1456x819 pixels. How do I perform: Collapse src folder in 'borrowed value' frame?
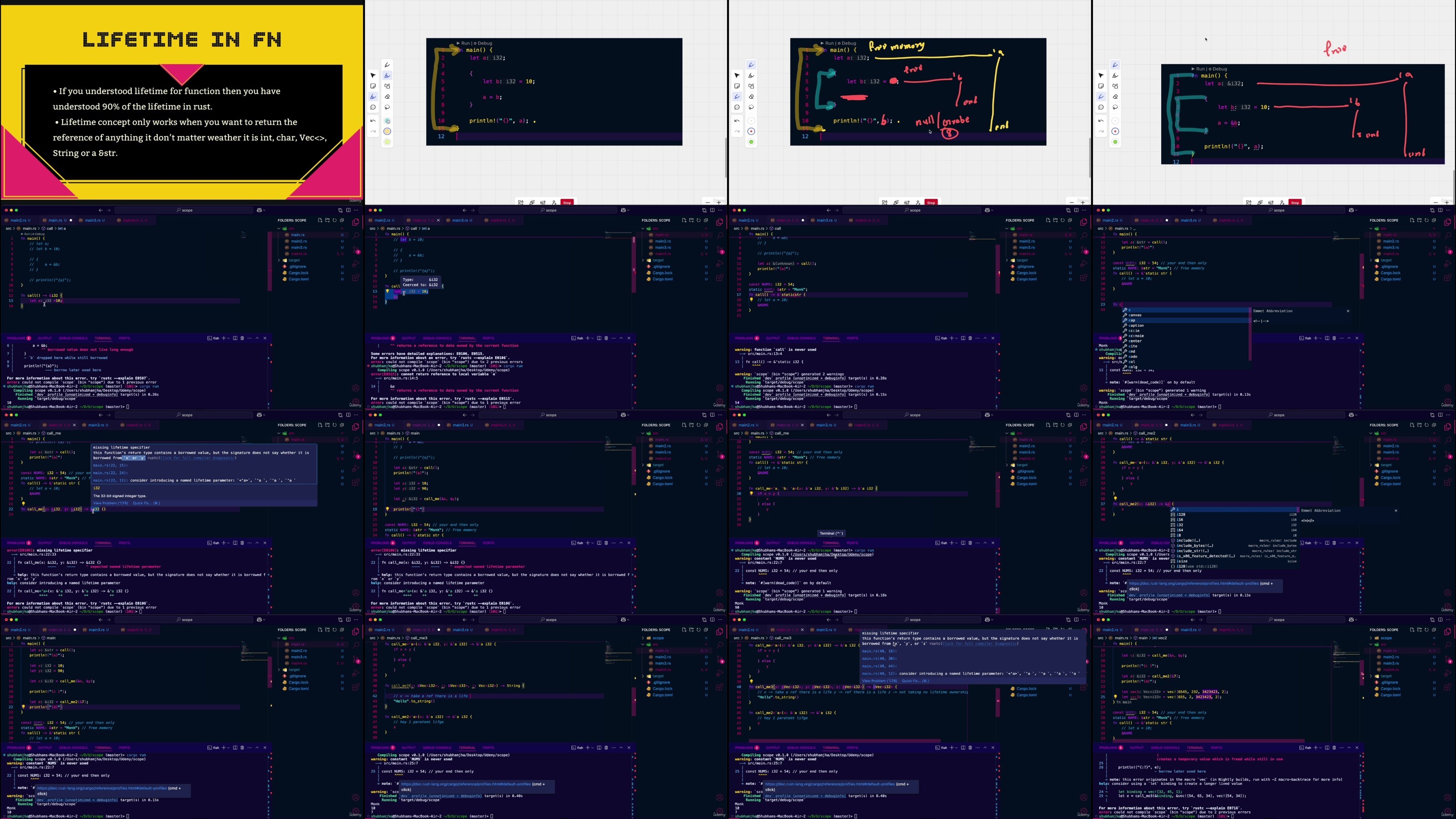click(x=279, y=228)
